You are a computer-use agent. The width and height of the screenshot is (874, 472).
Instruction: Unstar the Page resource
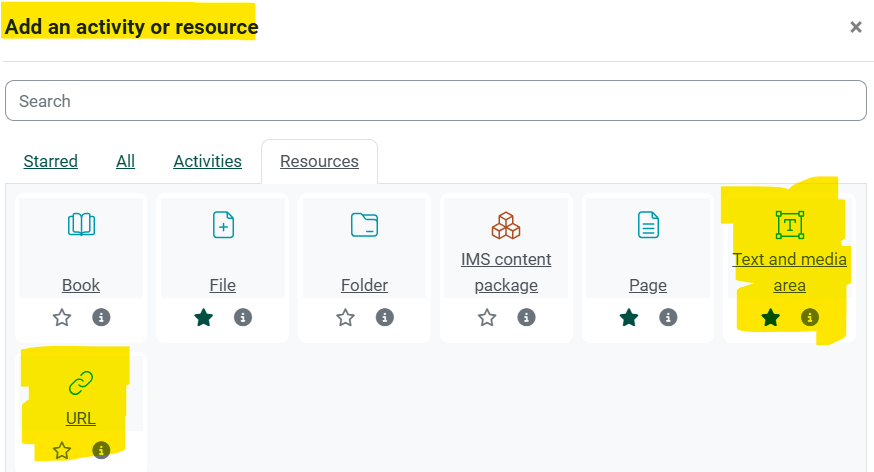[629, 318]
